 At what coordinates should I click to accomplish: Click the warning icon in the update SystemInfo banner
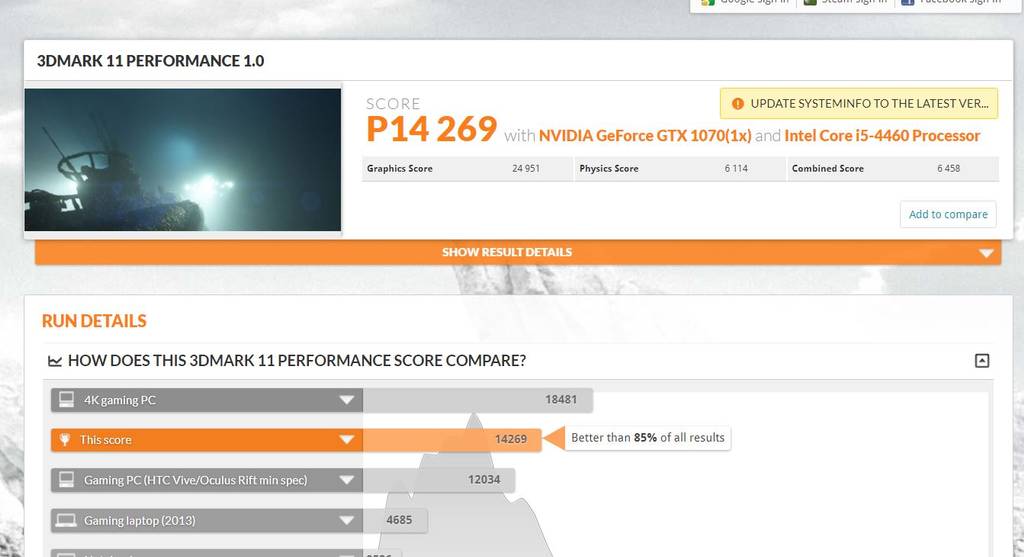click(737, 104)
